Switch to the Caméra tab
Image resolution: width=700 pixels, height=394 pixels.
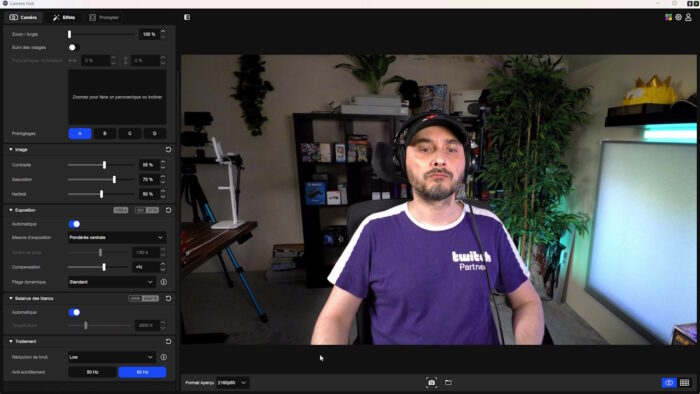(23, 17)
